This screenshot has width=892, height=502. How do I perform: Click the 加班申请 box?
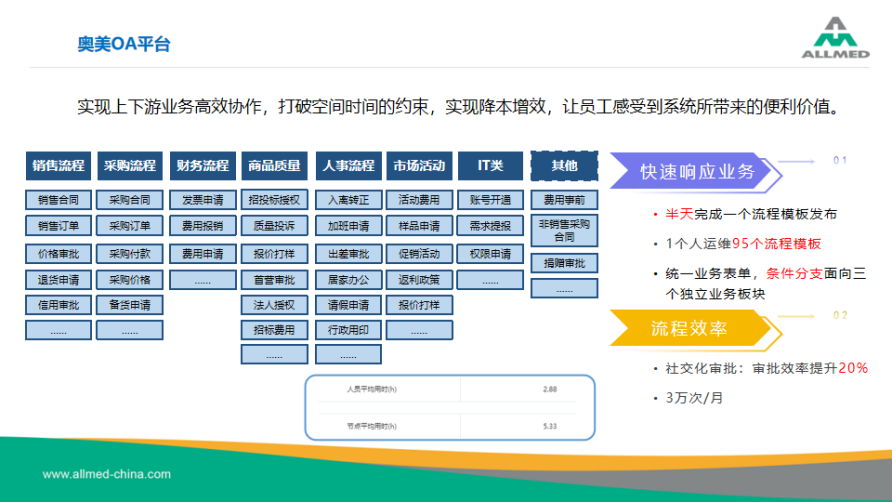click(x=348, y=225)
